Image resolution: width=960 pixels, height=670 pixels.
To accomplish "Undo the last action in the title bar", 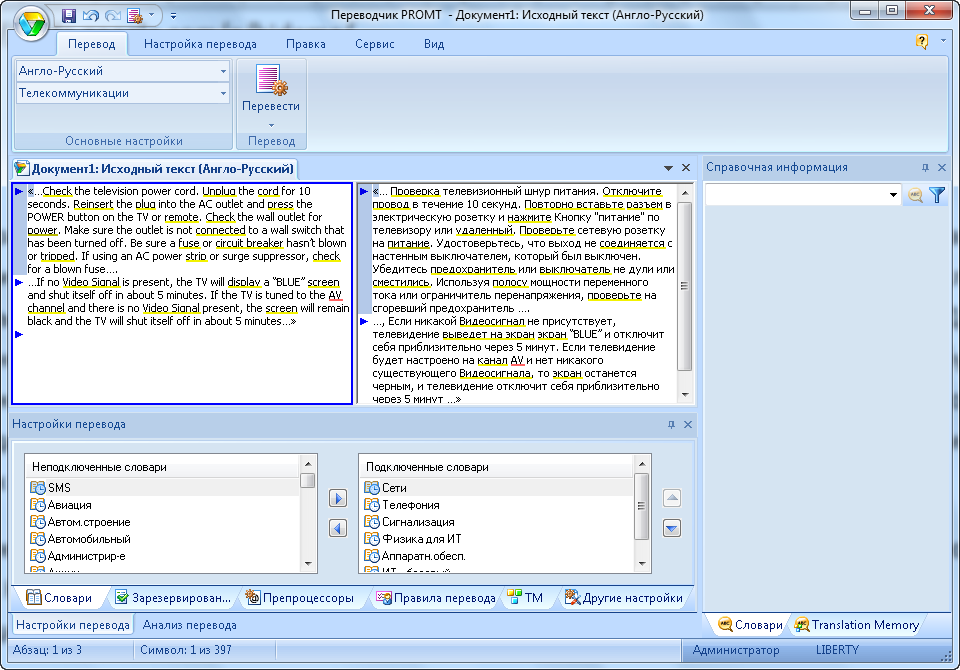I will (x=91, y=15).
